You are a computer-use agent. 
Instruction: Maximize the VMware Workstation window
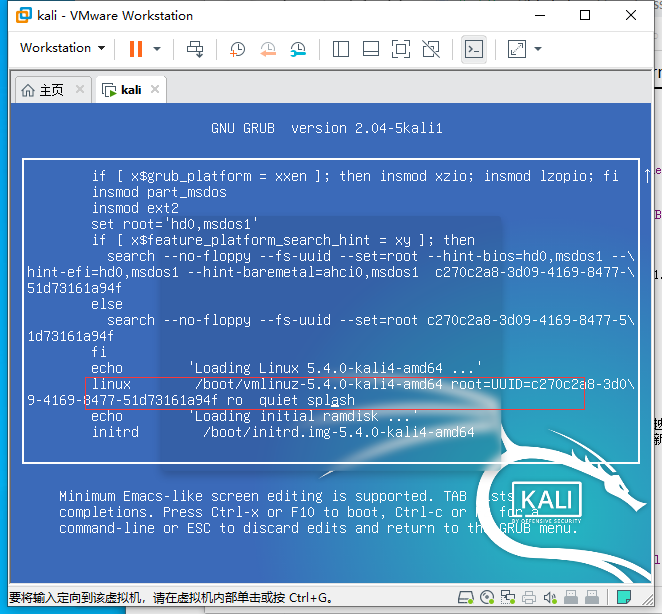[x=585, y=15]
